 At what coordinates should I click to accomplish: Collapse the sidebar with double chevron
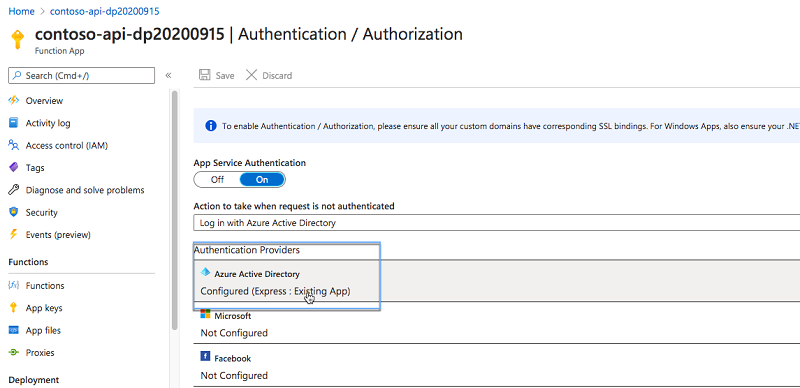point(168,76)
